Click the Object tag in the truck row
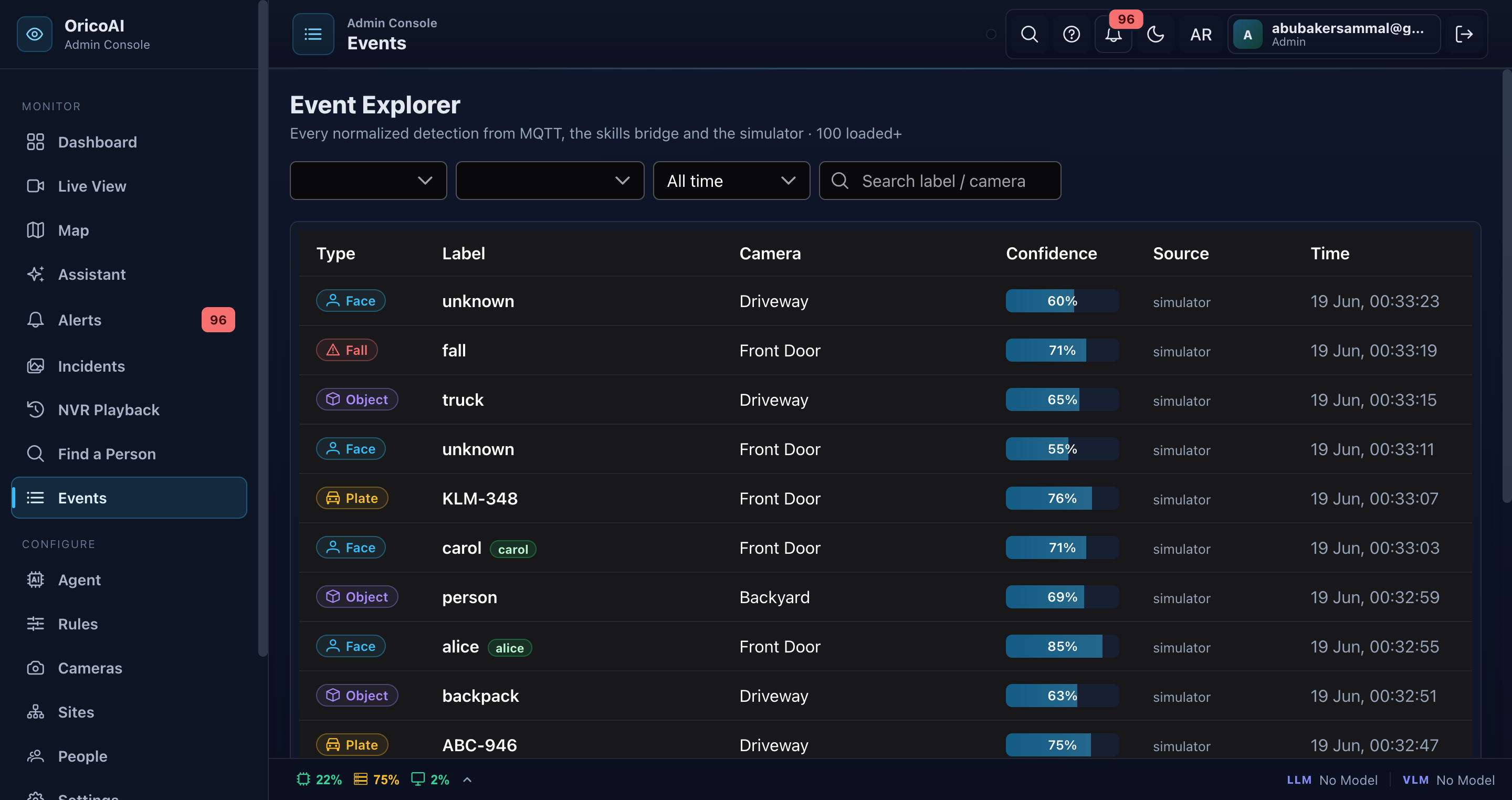This screenshot has width=1512, height=800. 357,399
